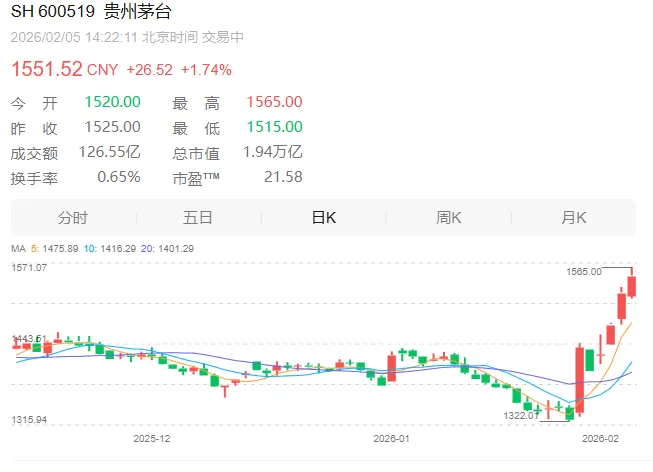Click the 1315.94 axis label
The height and width of the screenshot is (472, 653).
(29, 420)
